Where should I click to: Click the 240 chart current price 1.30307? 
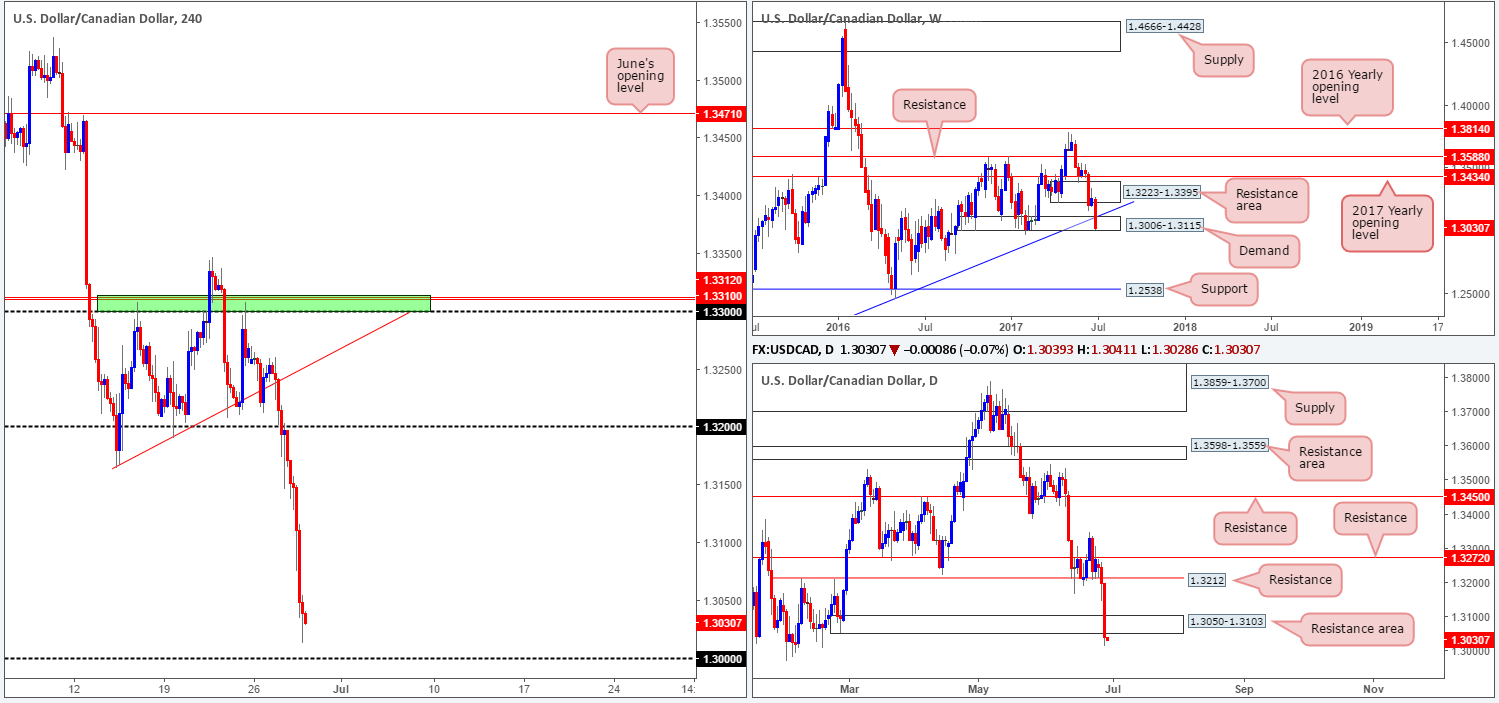coord(720,623)
